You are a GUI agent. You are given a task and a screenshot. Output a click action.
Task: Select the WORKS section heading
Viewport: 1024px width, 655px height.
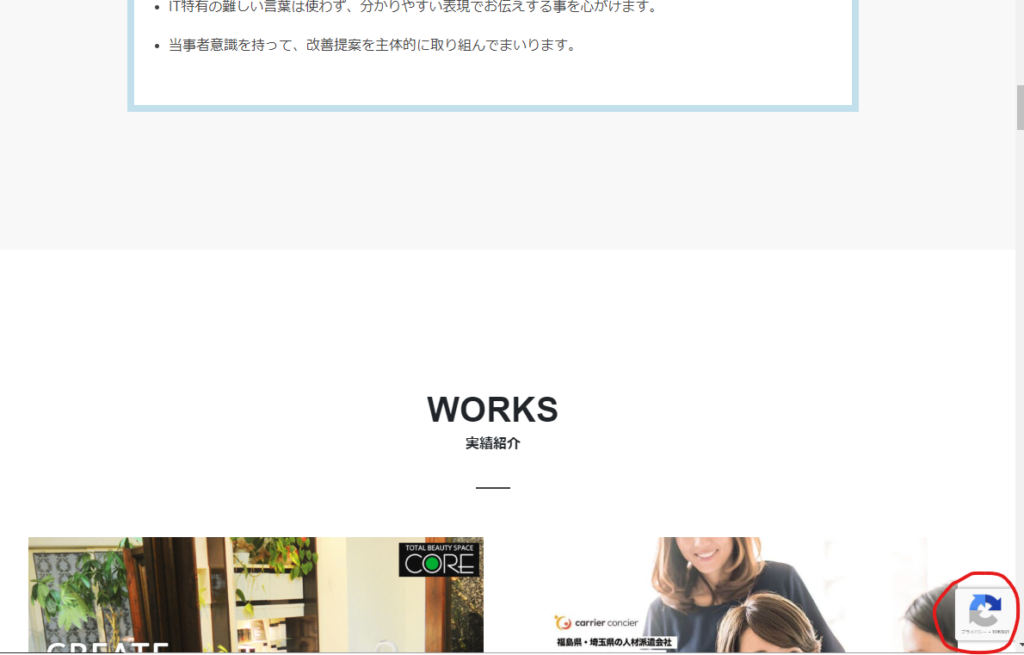tap(492, 409)
